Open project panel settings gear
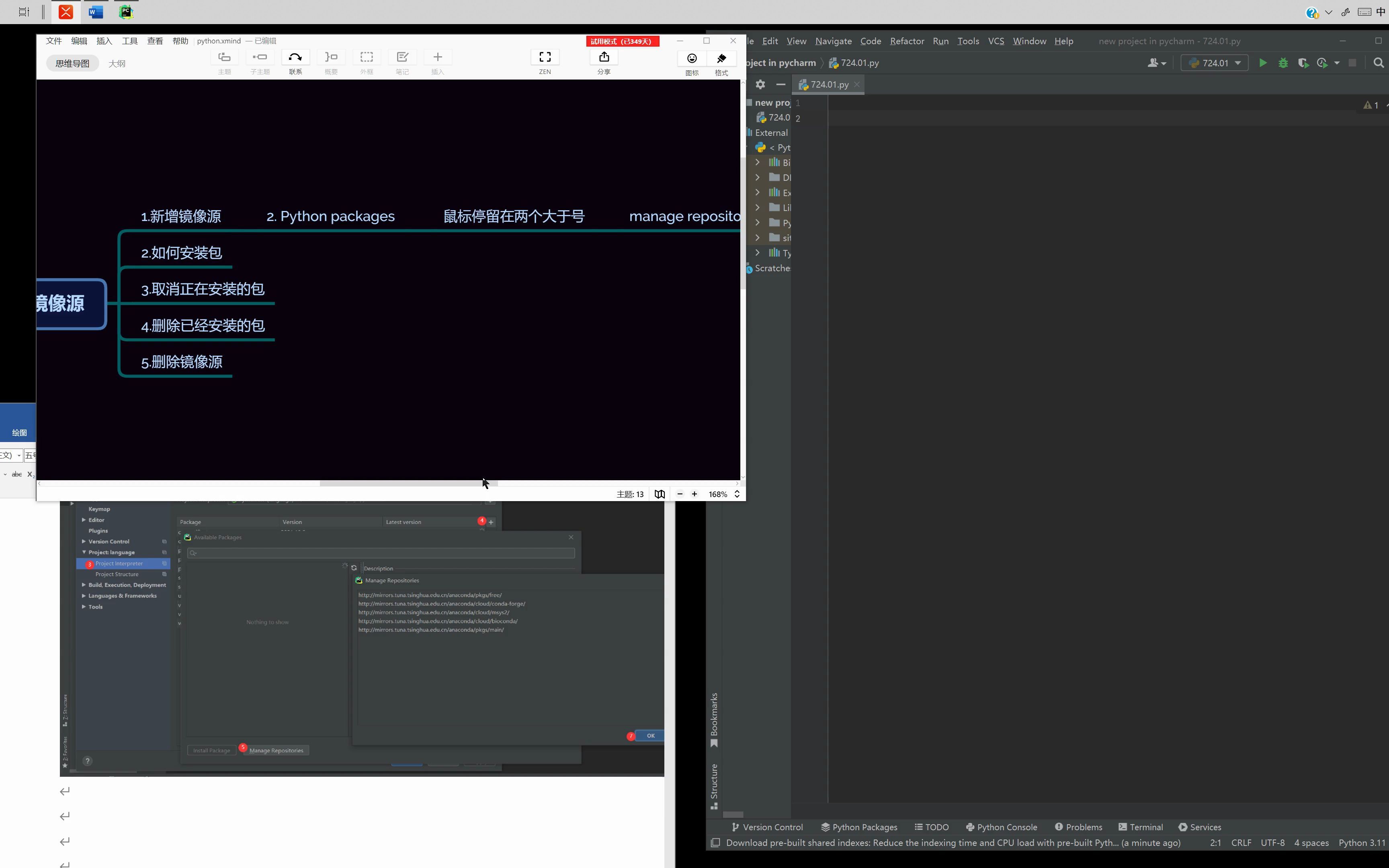Viewport: 1389px width, 868px height. pyautogui.click(x=760, y=84)
